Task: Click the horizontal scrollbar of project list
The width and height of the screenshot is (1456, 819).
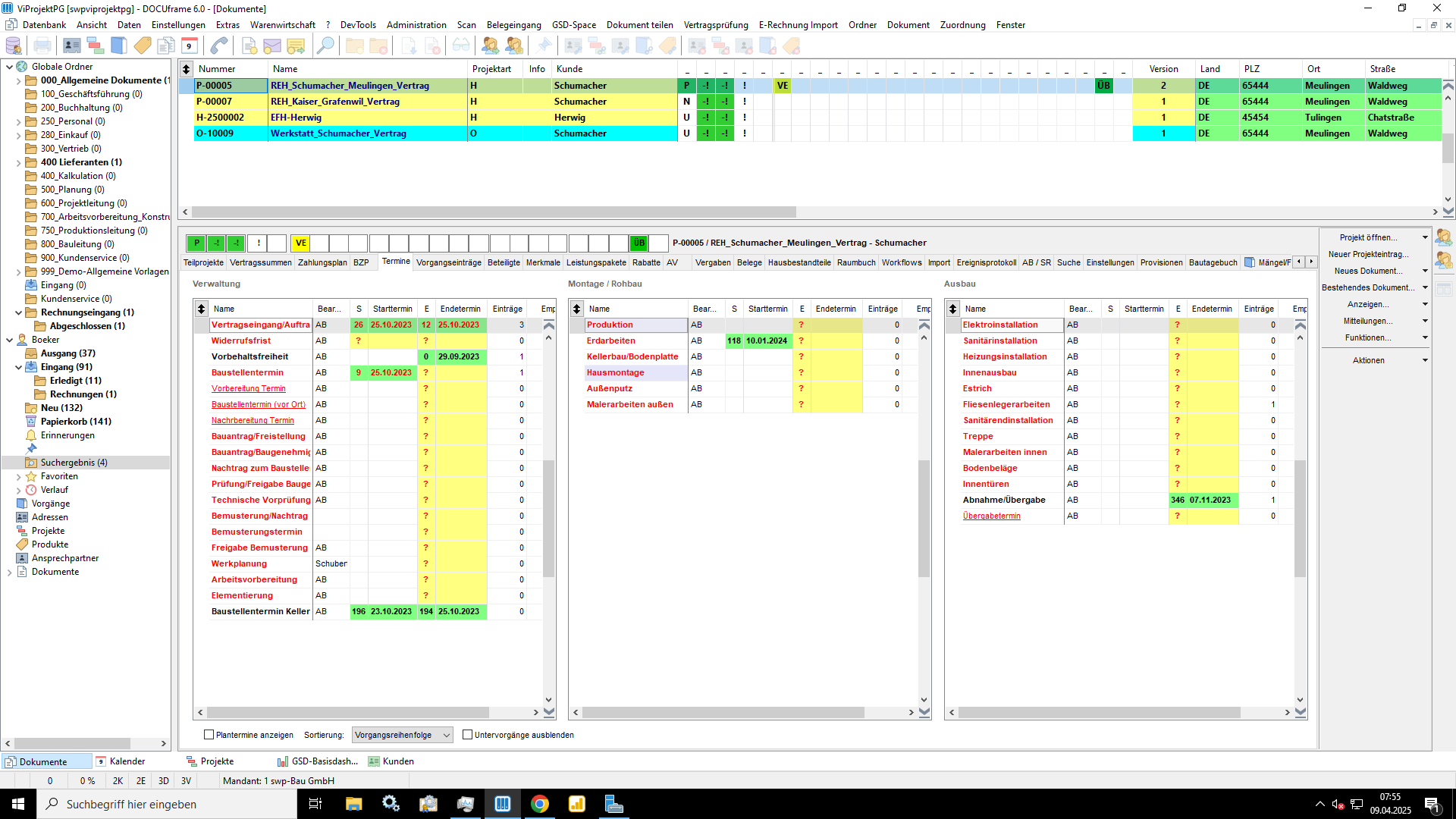Action: coord(494,212)
